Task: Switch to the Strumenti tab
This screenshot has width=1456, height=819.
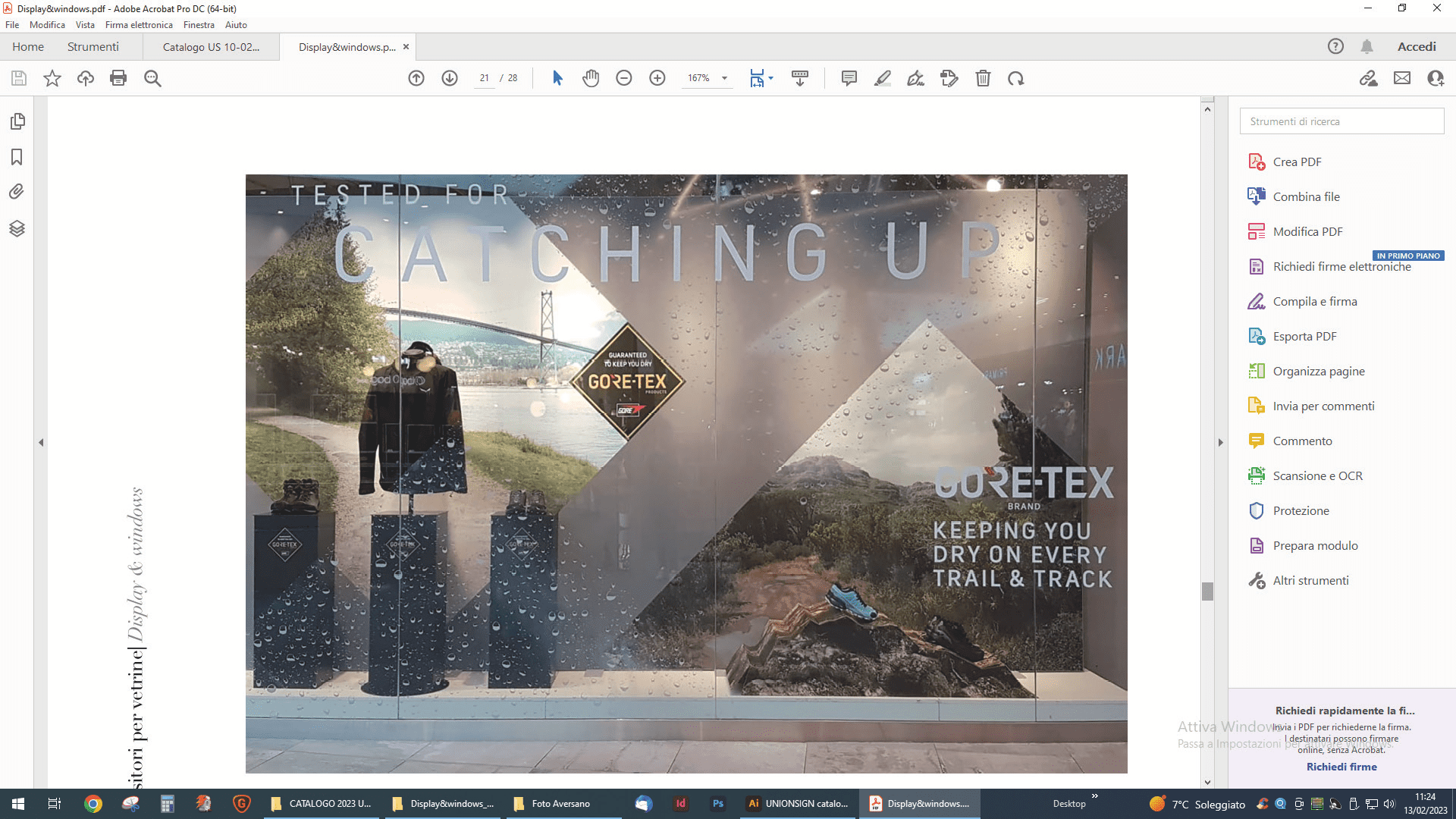Action: point(93,47)
